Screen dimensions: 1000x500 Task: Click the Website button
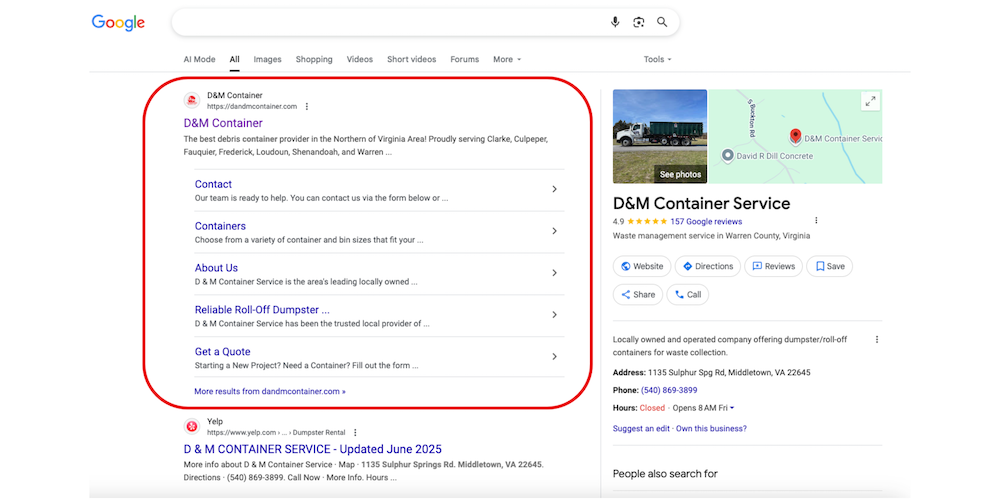(642, 267)
